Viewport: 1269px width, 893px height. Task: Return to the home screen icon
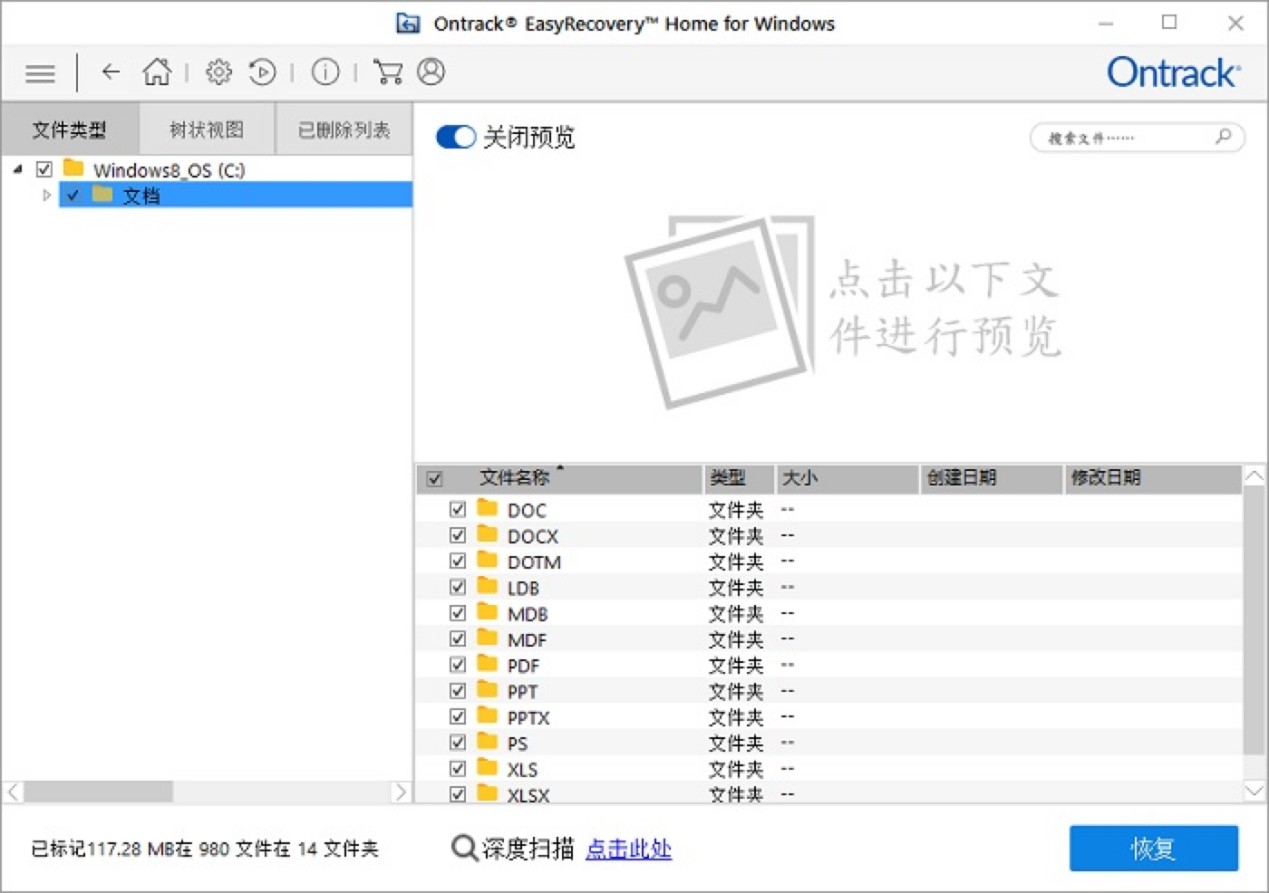pos(157,72)
